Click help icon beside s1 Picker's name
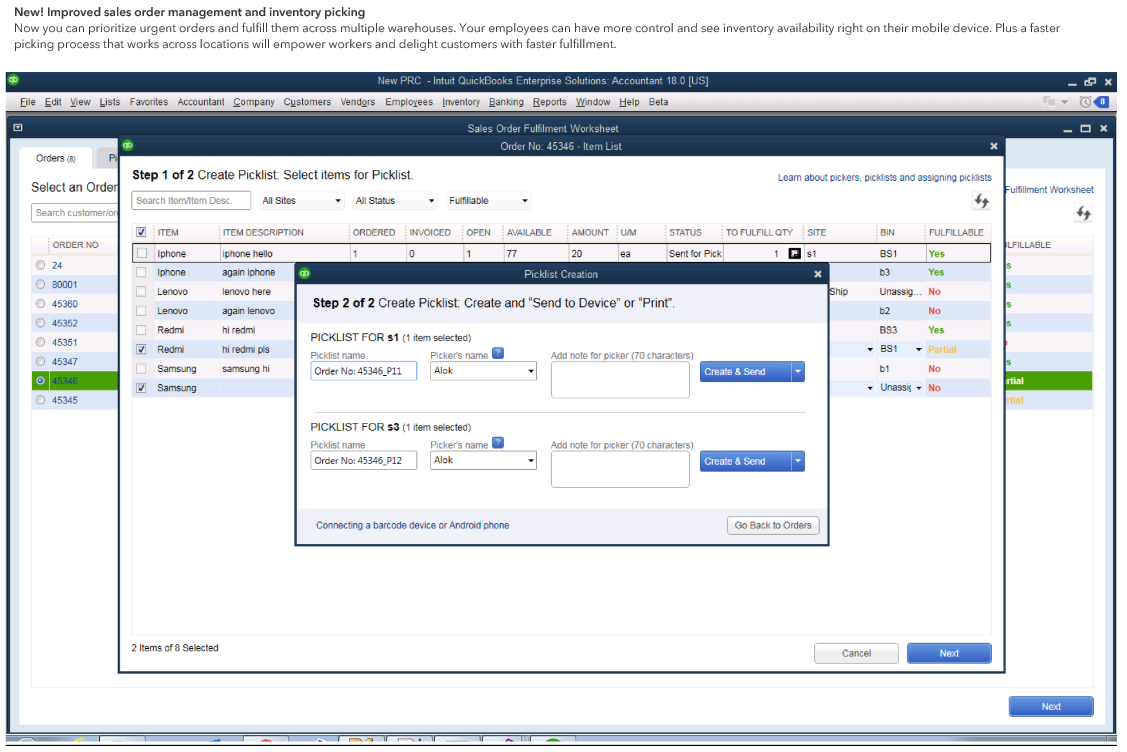The image size is (1127, 752). coord(498,354)
